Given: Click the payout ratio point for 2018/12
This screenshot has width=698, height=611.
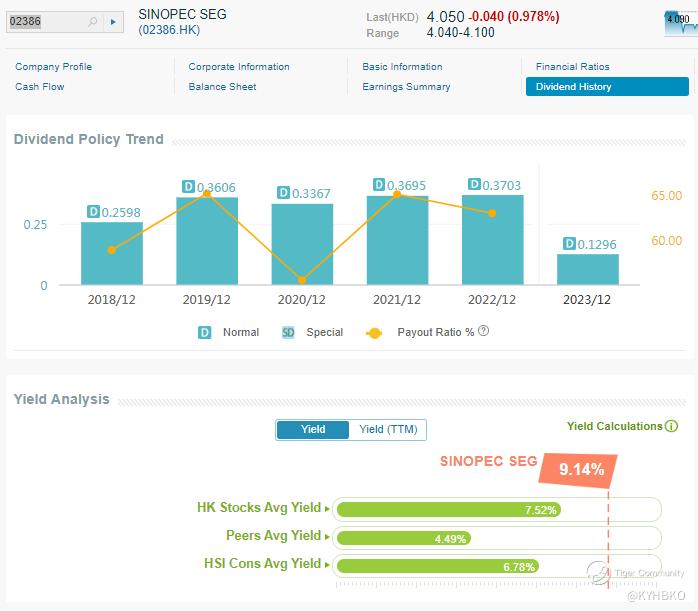Looking at the screenshot, I should (x=112, y=250).
